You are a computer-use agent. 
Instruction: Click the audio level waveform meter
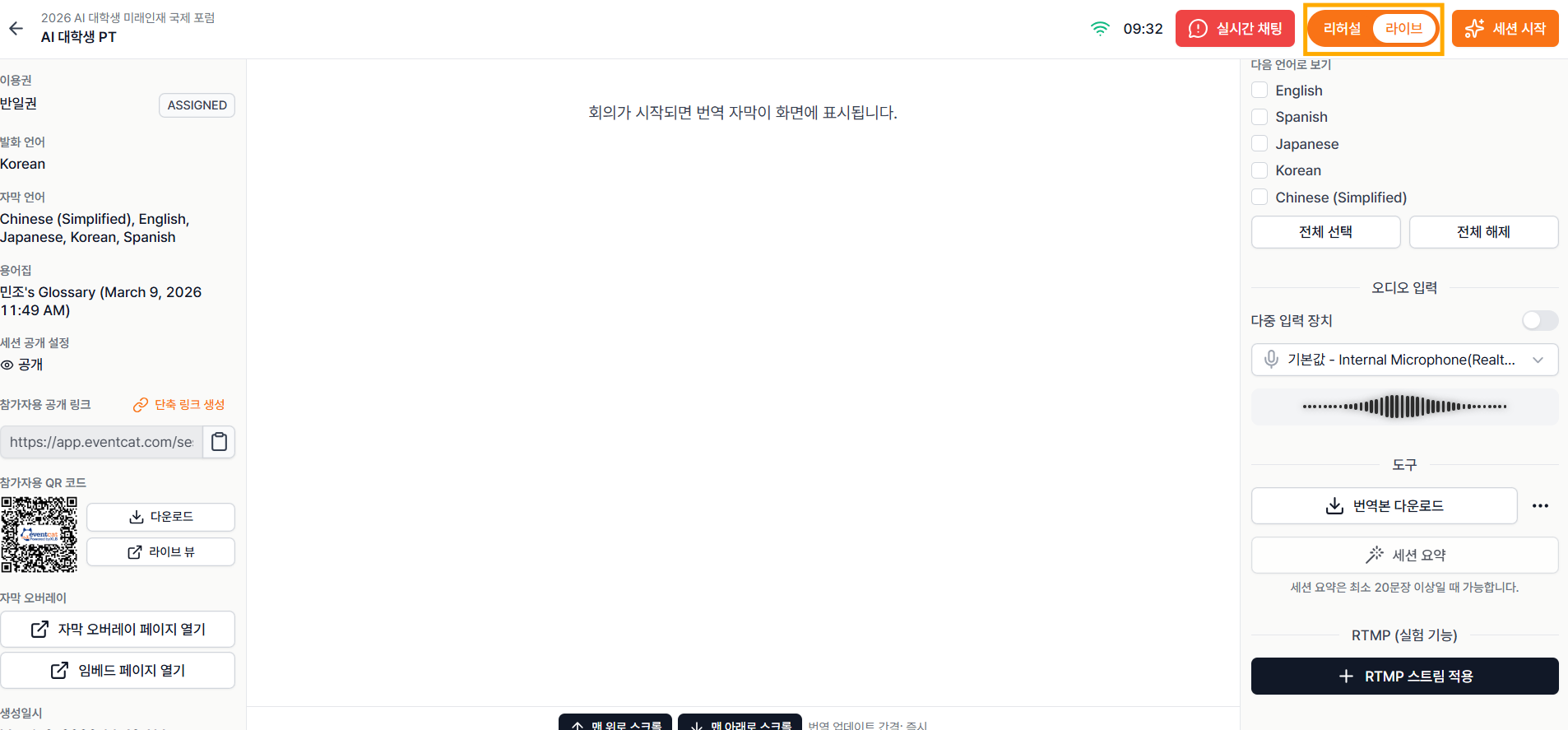(1404, 407)
